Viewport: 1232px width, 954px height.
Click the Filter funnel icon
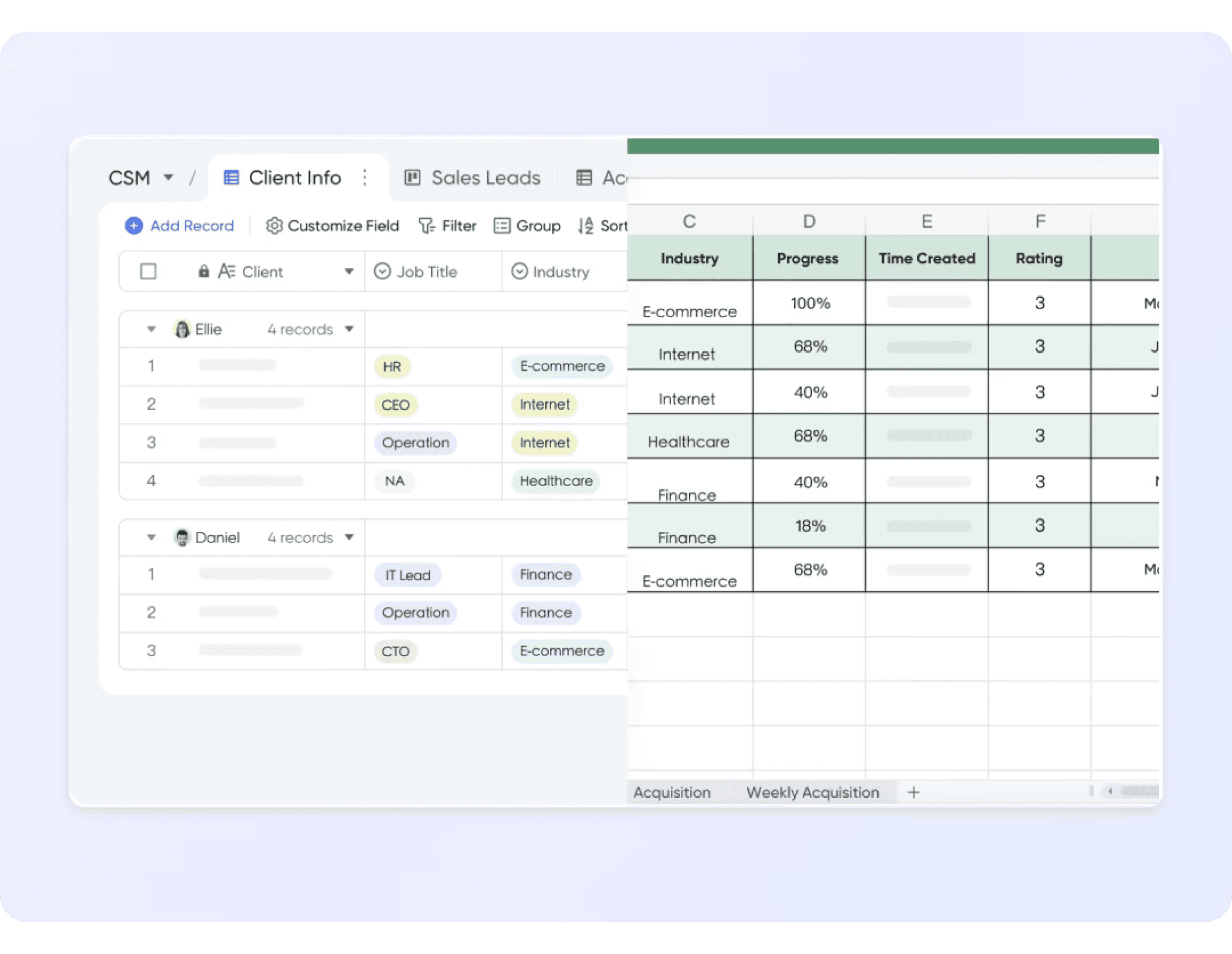(426, 226)
